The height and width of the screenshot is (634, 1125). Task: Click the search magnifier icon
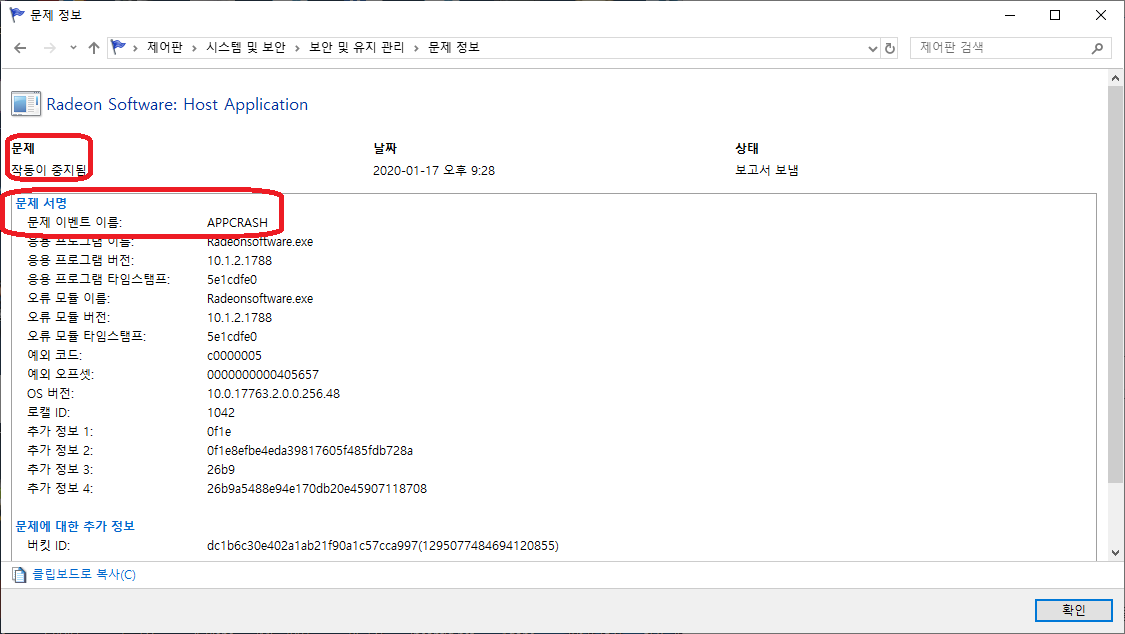point(1097,48)
